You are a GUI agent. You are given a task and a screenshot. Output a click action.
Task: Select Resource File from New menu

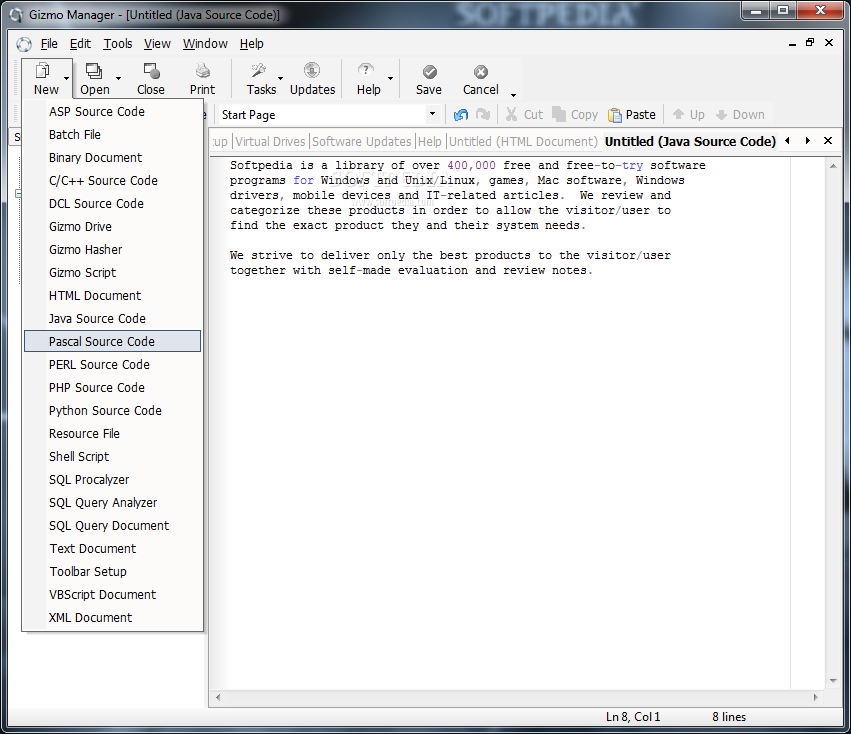coord(112,433)
